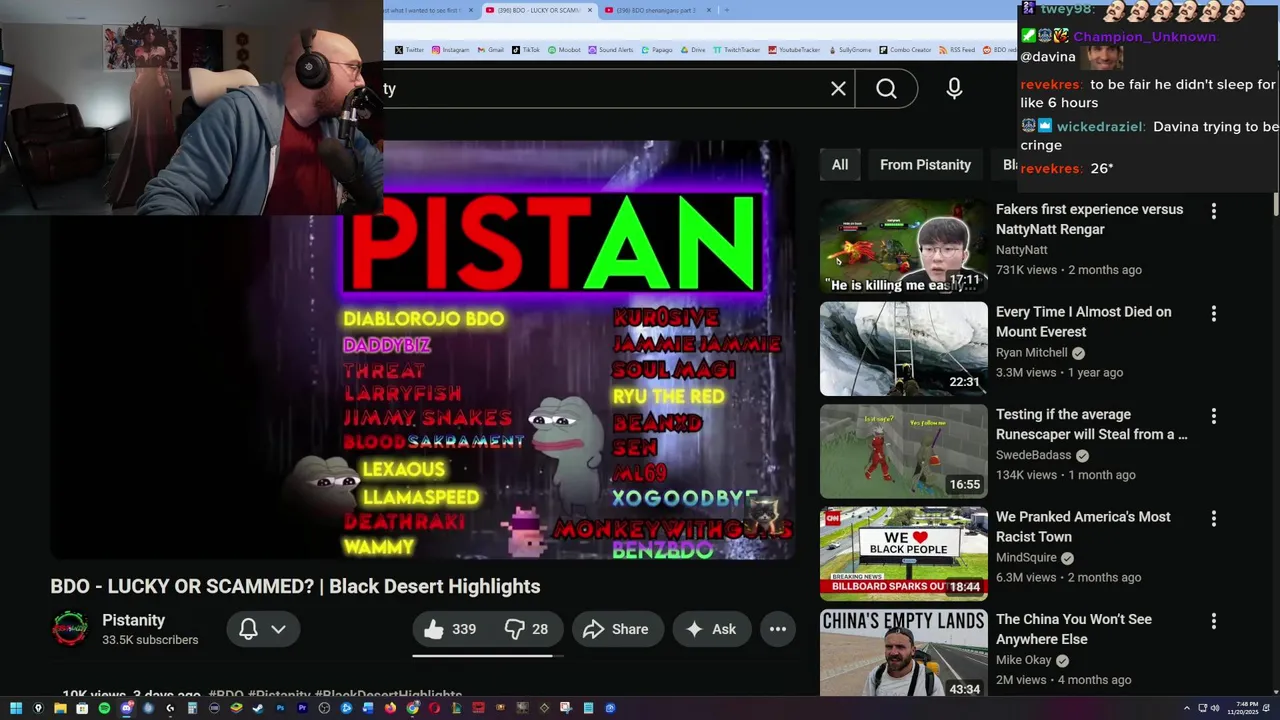Open Pistanity channel avatar
The height and width of the screenshot is (720, 1280).
point(70,629)
